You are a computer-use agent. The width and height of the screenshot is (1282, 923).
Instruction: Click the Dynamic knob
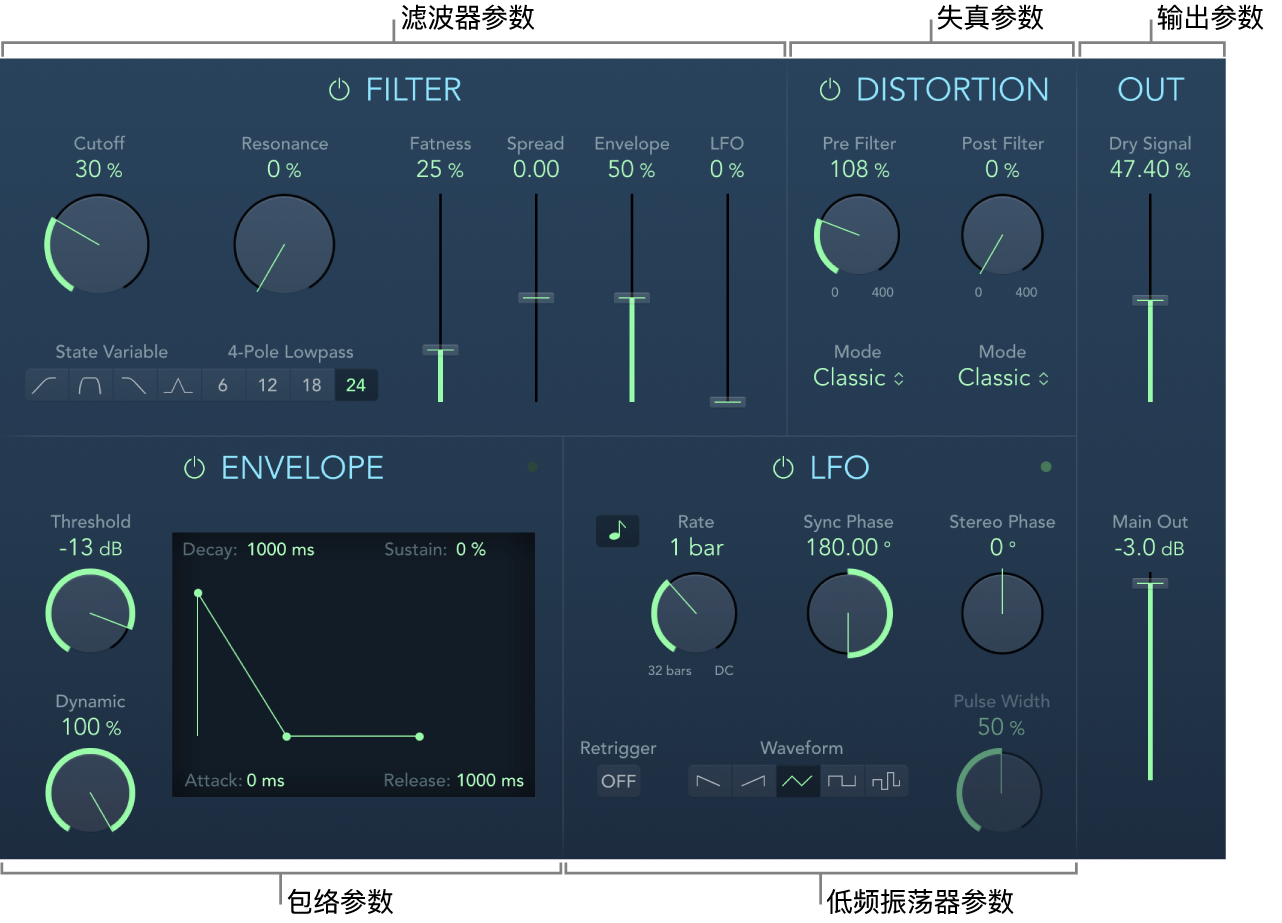pyautogui.click(x=90, y=791)
